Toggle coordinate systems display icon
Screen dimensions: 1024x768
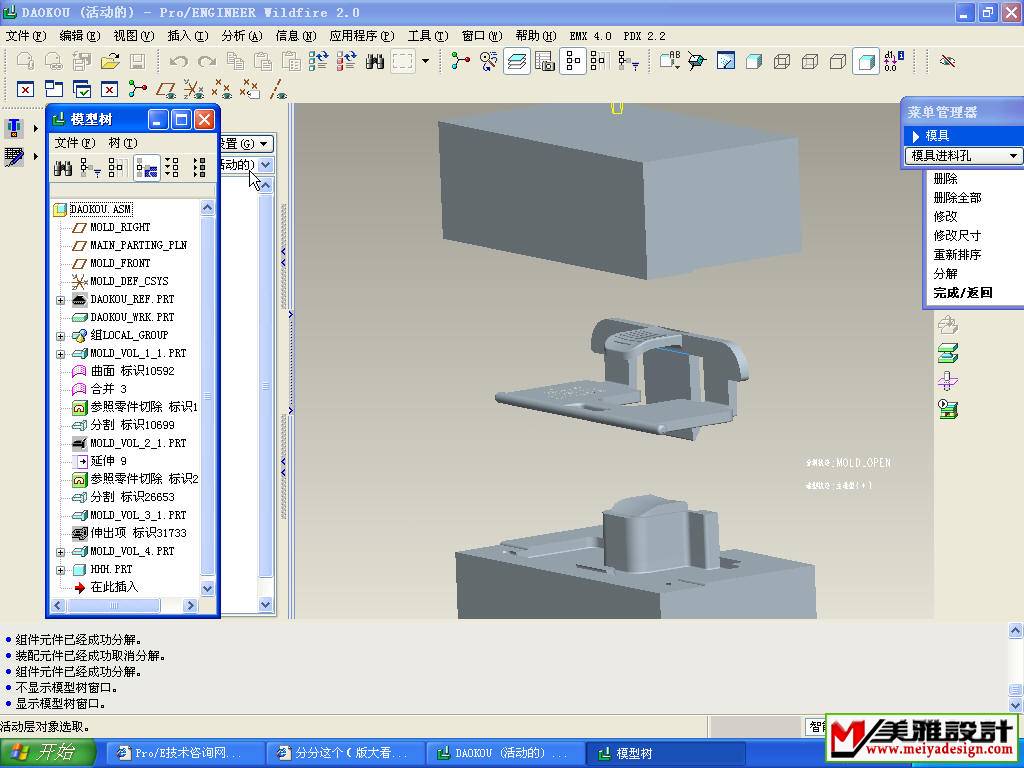(194, 89)
